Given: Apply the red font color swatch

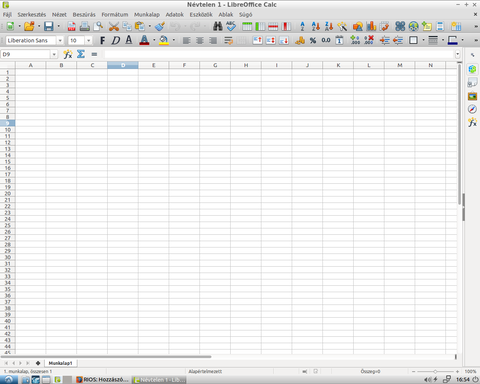Looking at the screenshot, I should pyautogui.click(x=144, y=40).
